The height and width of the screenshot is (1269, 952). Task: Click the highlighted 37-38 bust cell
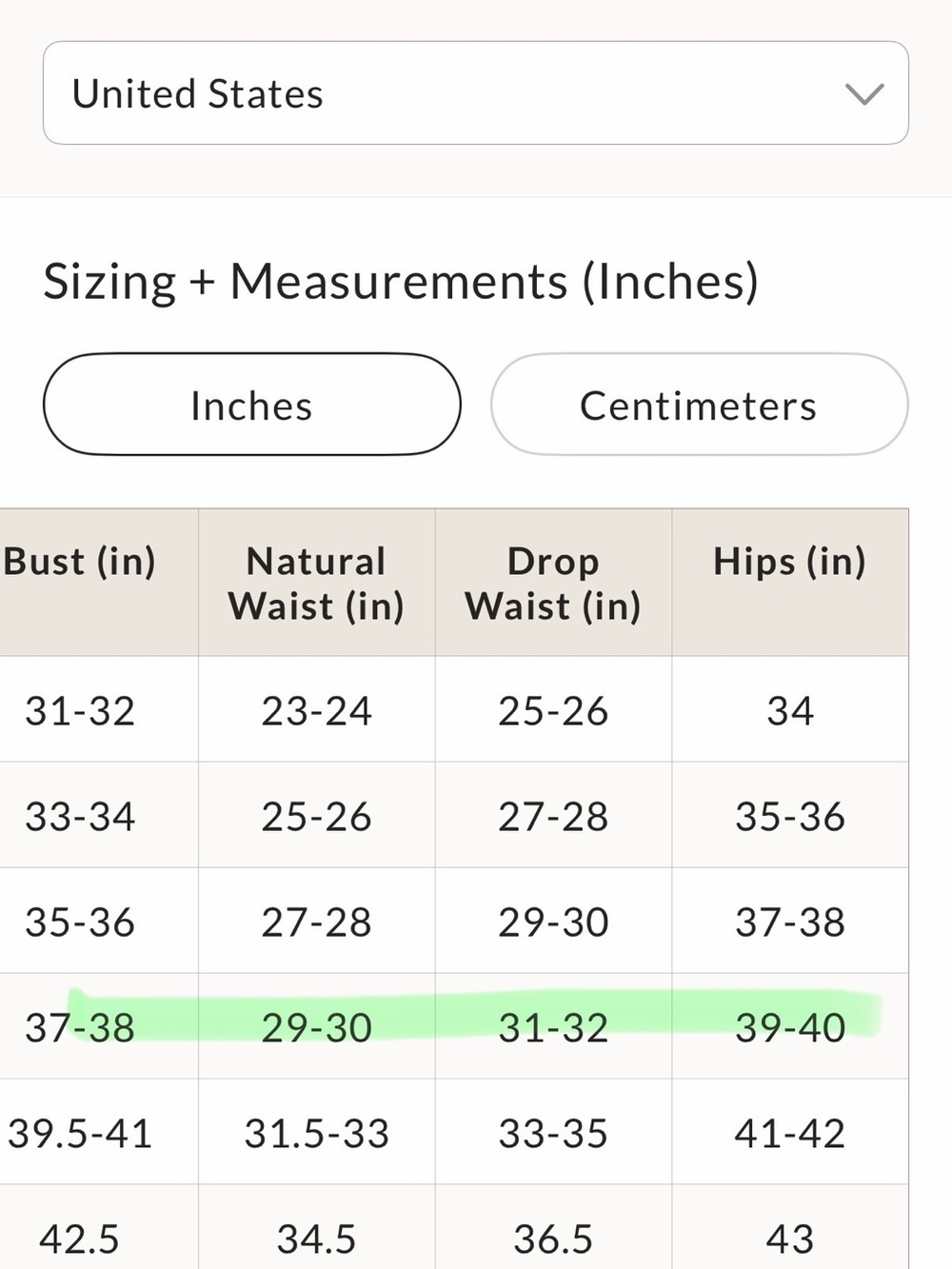point(98,1027)
